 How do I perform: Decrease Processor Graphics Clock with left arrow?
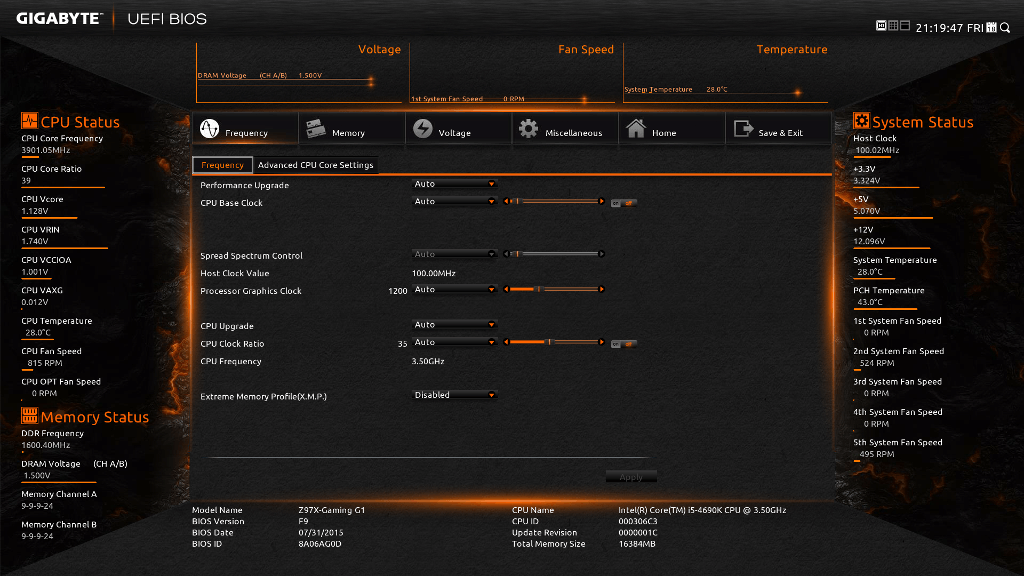pyautogui.click(x=506, y=289)
